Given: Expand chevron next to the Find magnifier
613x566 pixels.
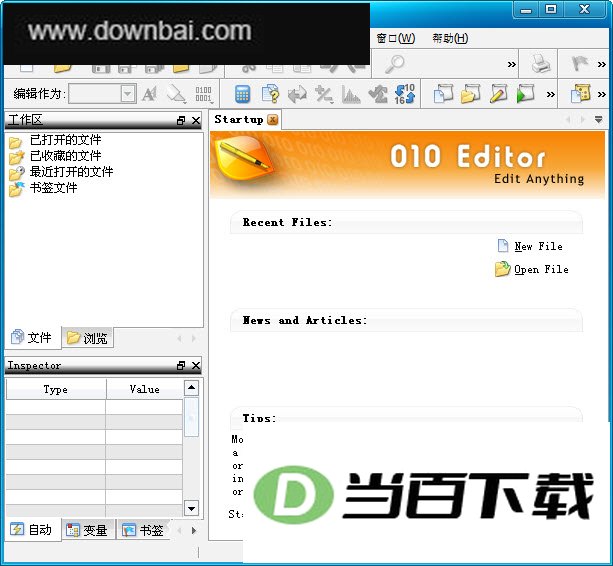Looking at the screenshot, I should 511,64.
